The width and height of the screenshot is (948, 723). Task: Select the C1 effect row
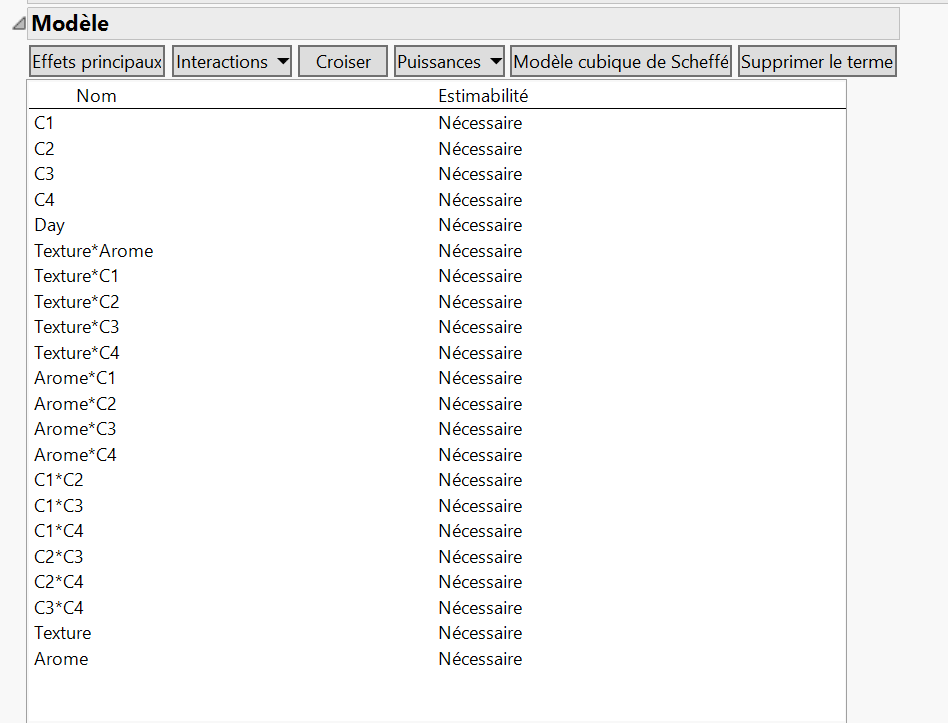point(43,123)
